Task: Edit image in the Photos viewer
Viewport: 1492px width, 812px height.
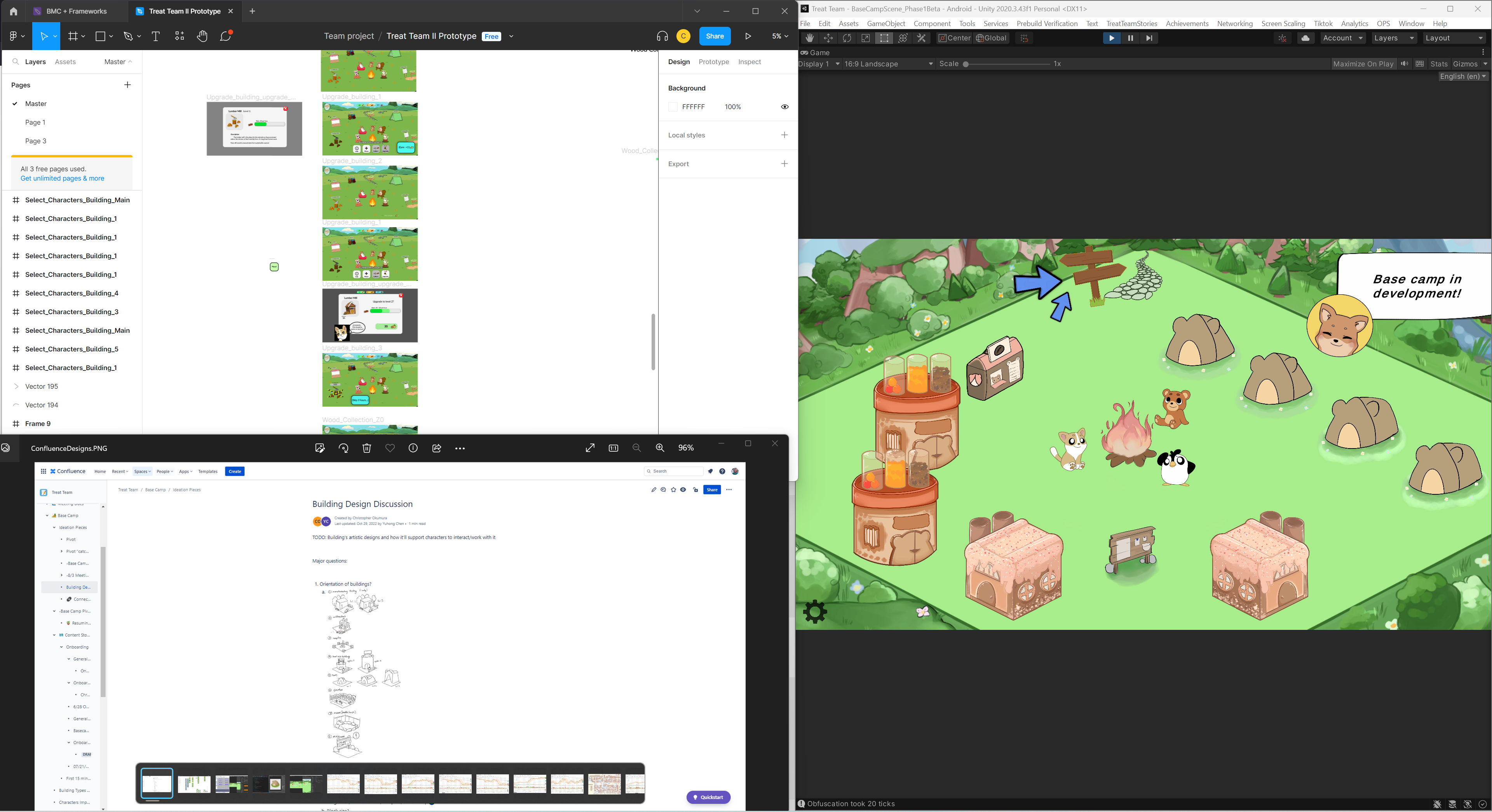Action: pos(320,448)
